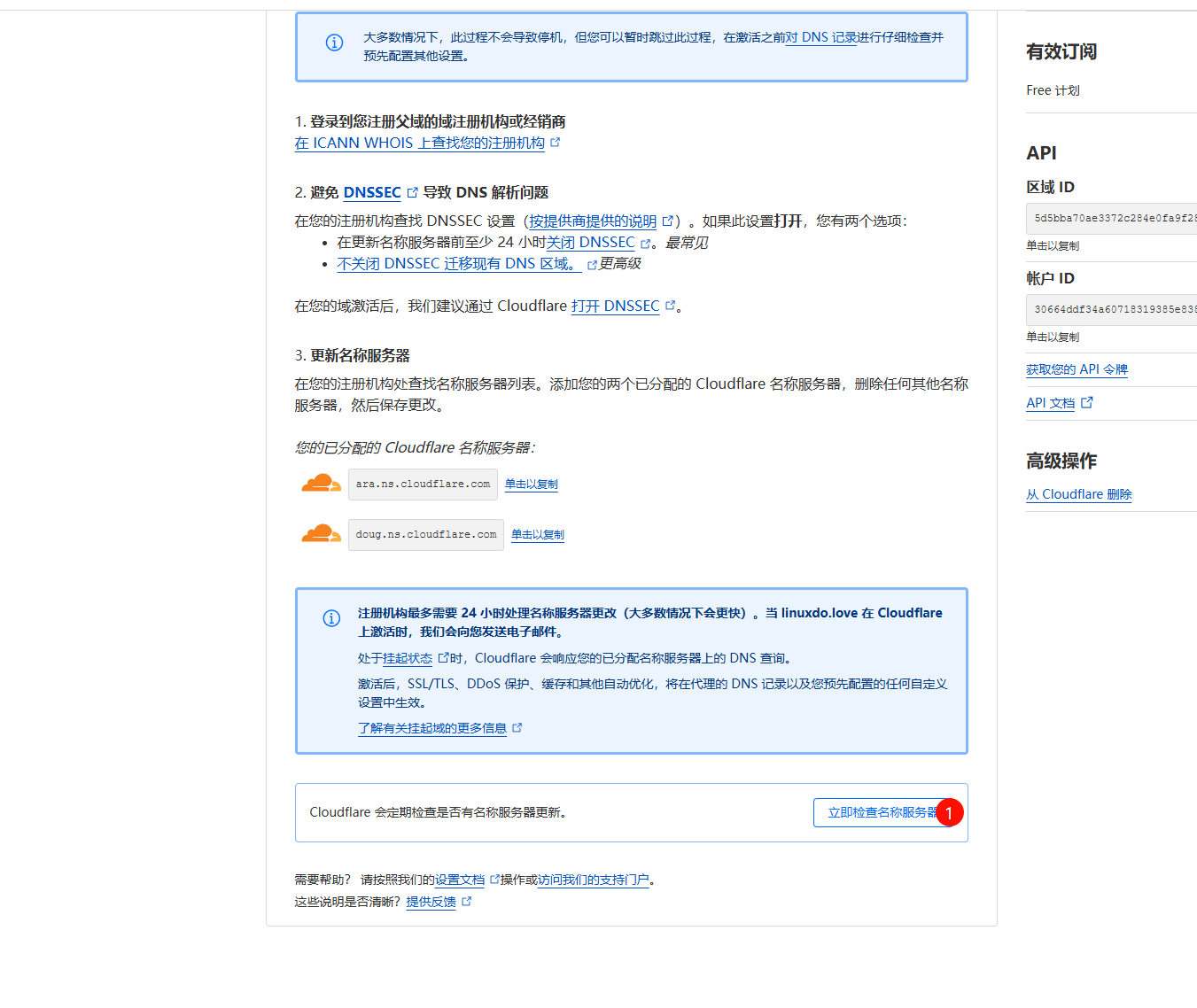Copy doug.ns.cloudflare.com via 单击以复制 link
Image resolution: width=1197 pixels, height=1008 pixels.
[x=538, y=534]
